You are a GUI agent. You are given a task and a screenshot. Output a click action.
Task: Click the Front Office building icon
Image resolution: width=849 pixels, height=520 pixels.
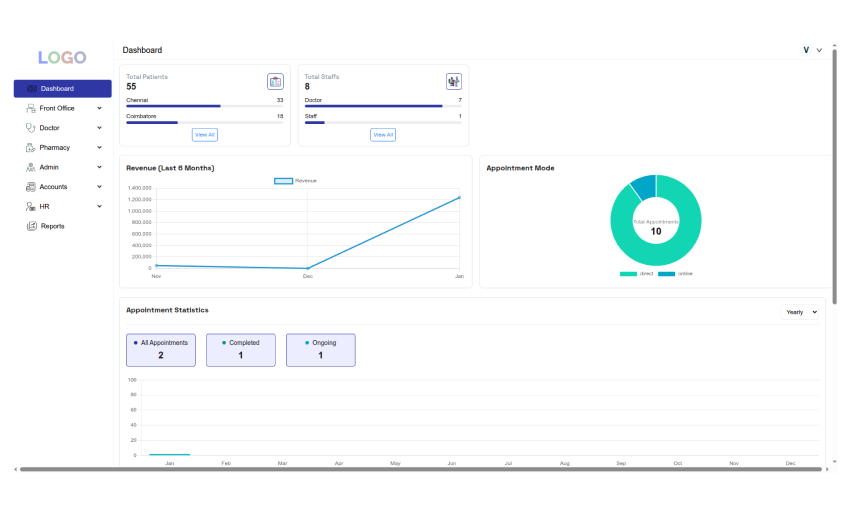click(31, 108)
